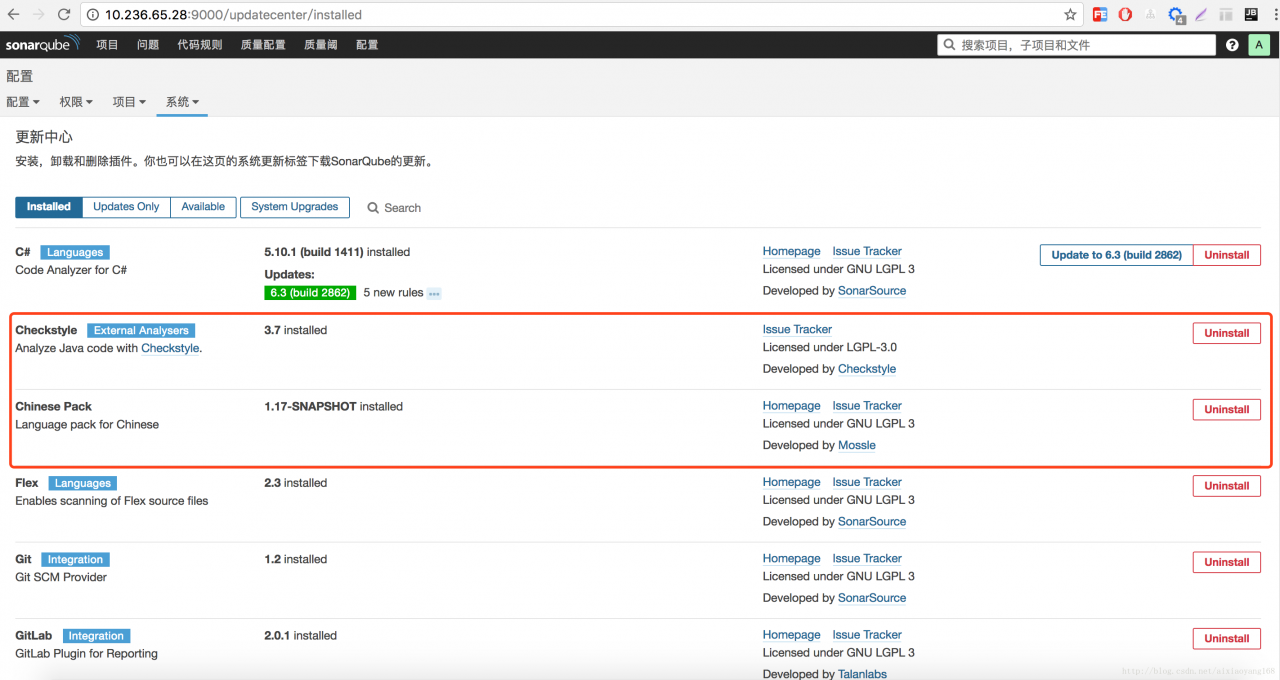Switch filter to Updates Only
The image size is (1280, 680).
pos(126,207)
